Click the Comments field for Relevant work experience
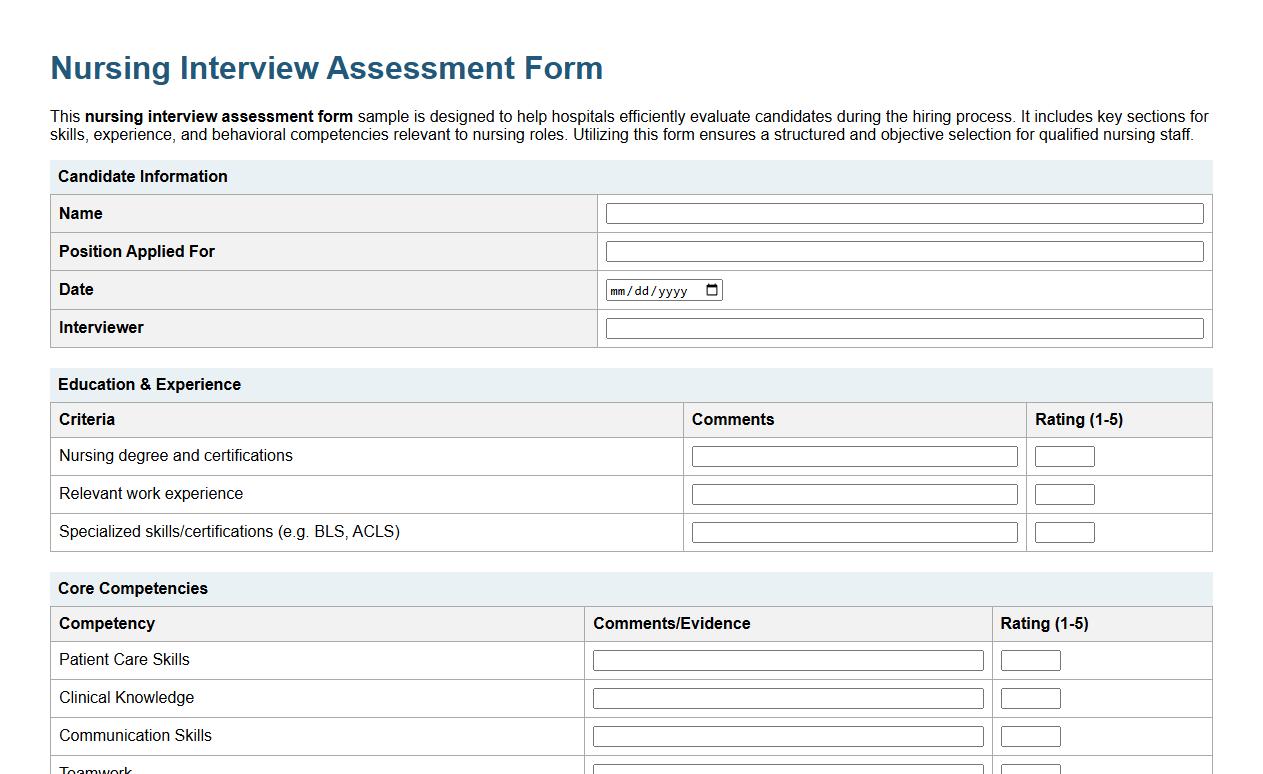 click(854, 493)
